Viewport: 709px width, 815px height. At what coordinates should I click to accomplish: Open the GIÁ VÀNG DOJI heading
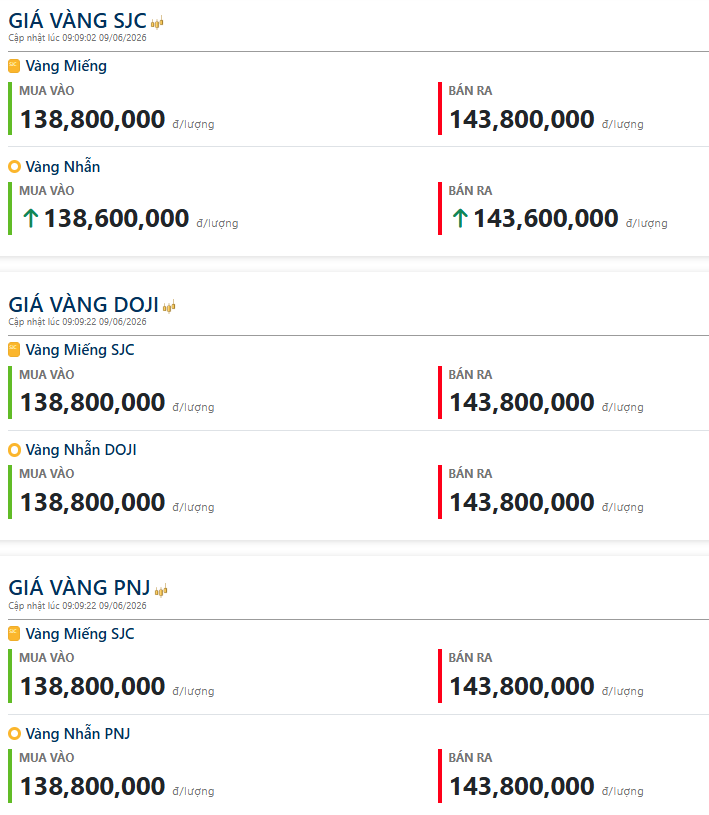click(84, 305)
